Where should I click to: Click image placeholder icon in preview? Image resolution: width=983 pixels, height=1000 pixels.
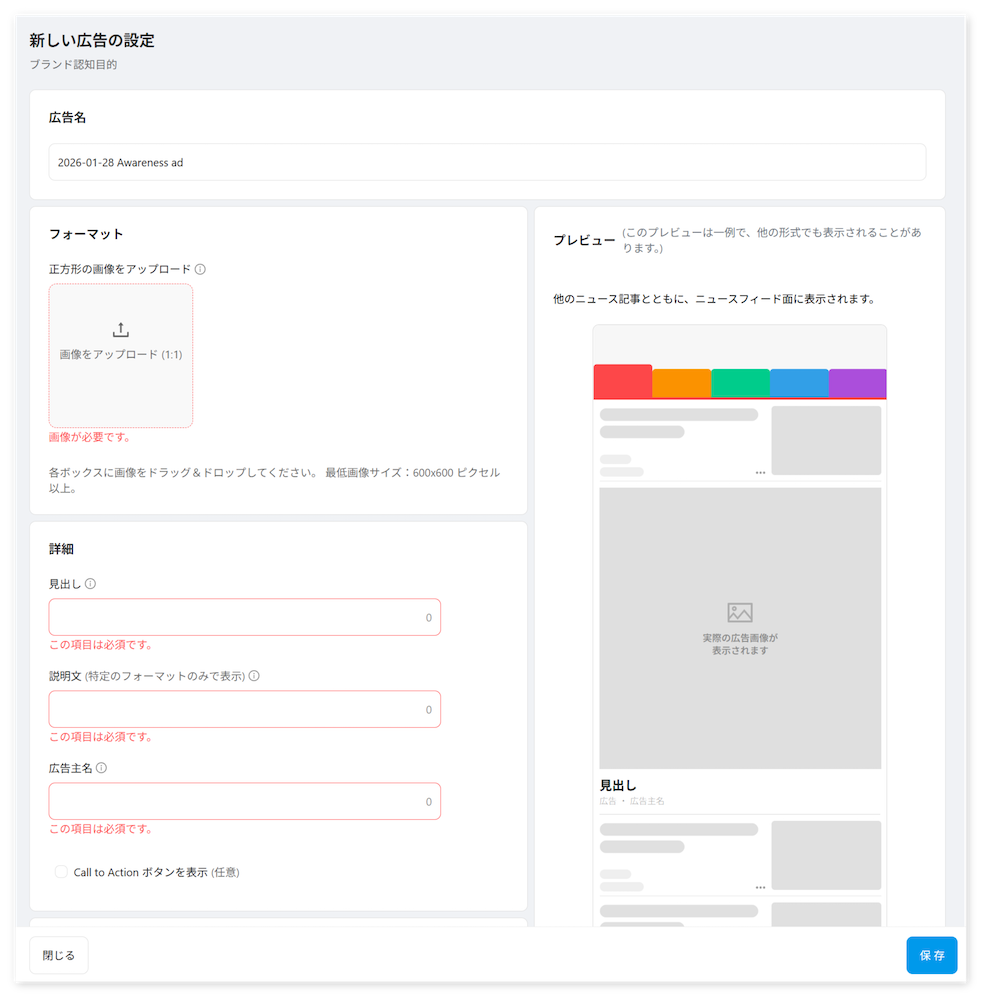click(x=740, y=613)
